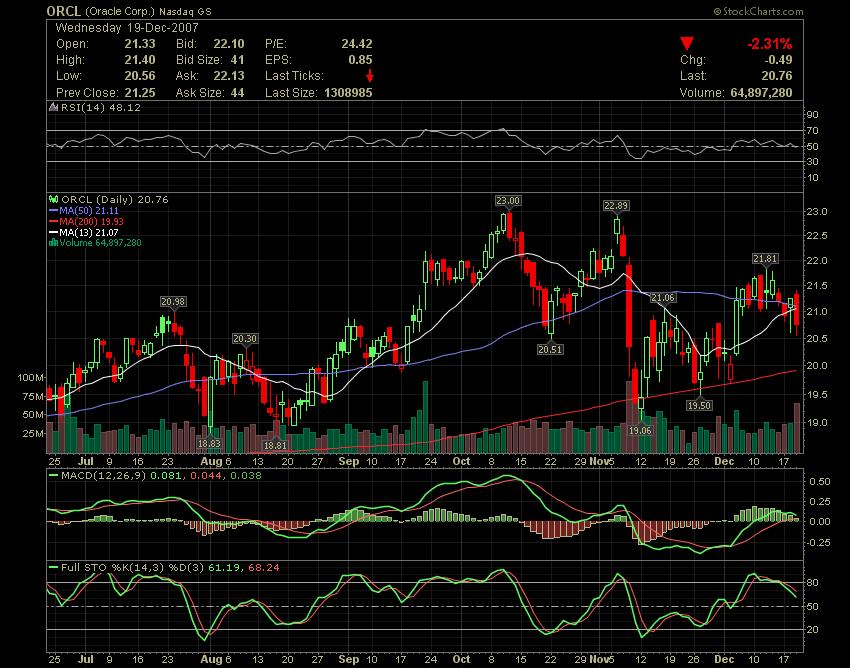Click the 22.89 peak price marker
850x668 pixels.
616,205
